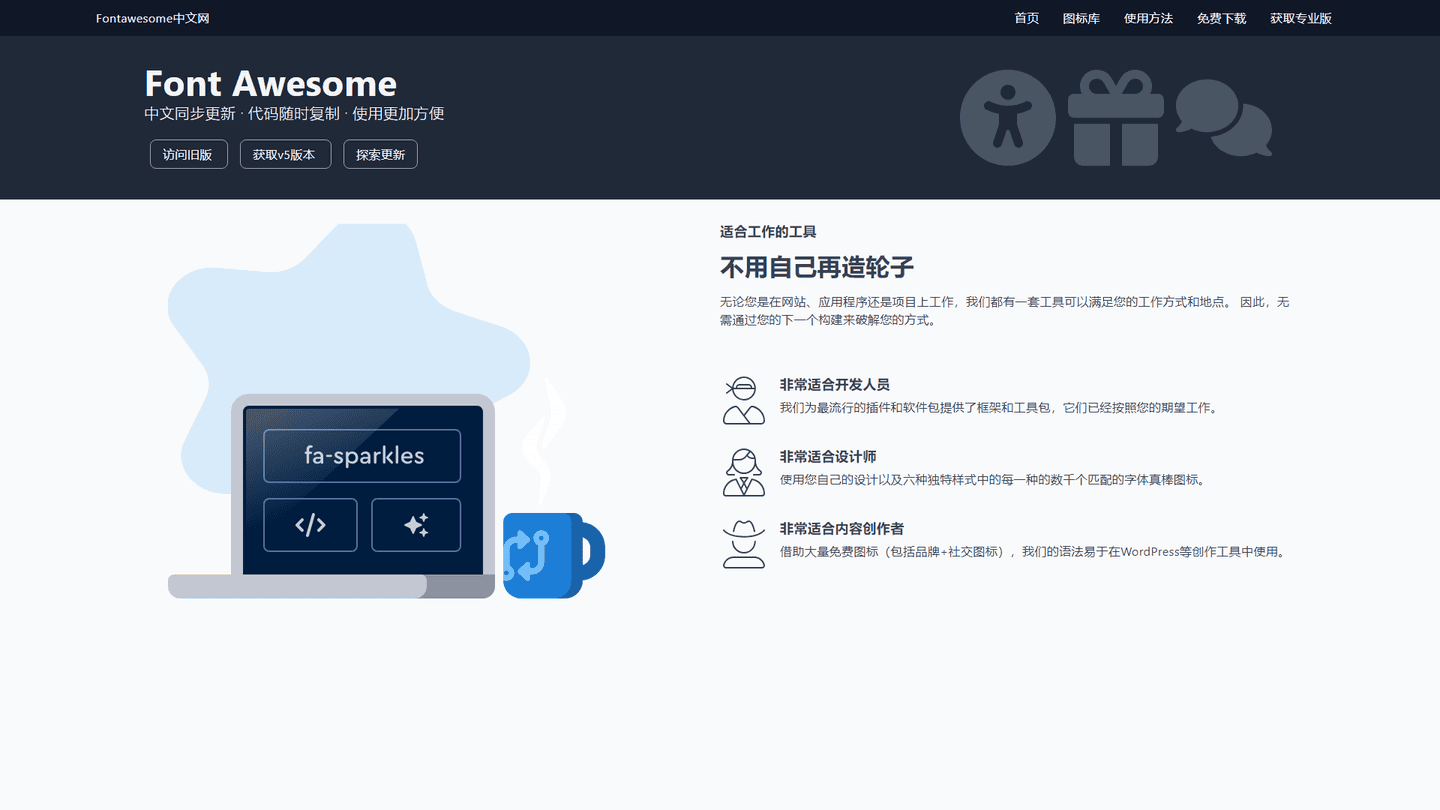Go to 使用方法 in the navigation bar
Viewport: 1440px width, 810px height.
[1148, 18]
